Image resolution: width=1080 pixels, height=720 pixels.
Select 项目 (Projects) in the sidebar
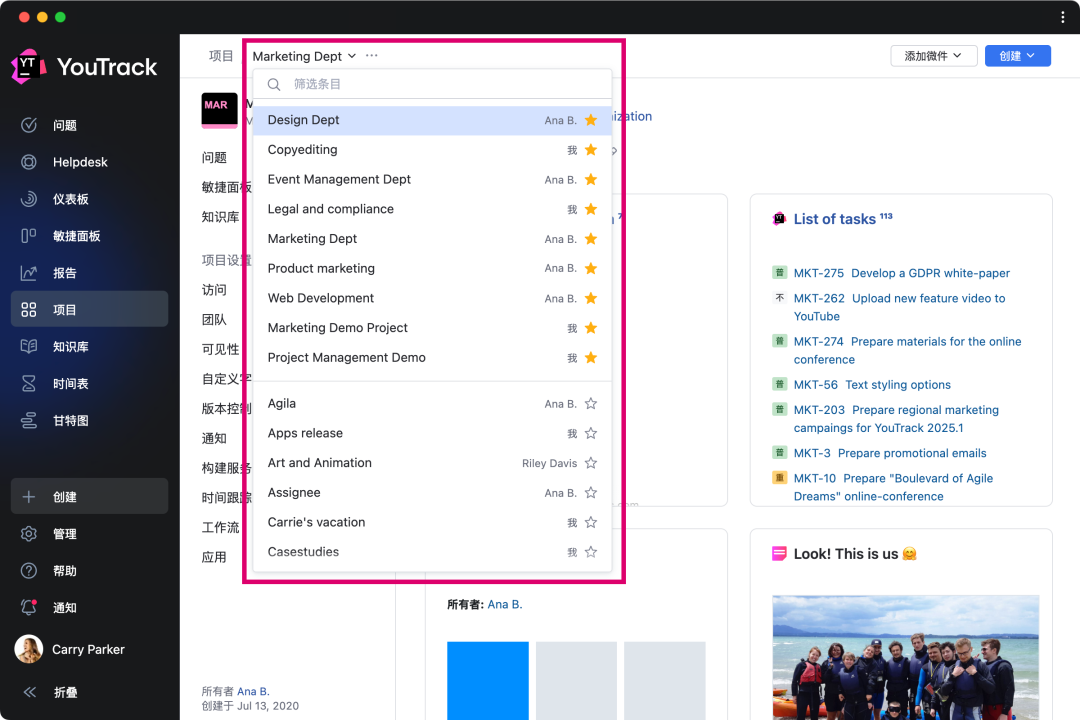tap(90, 309)
